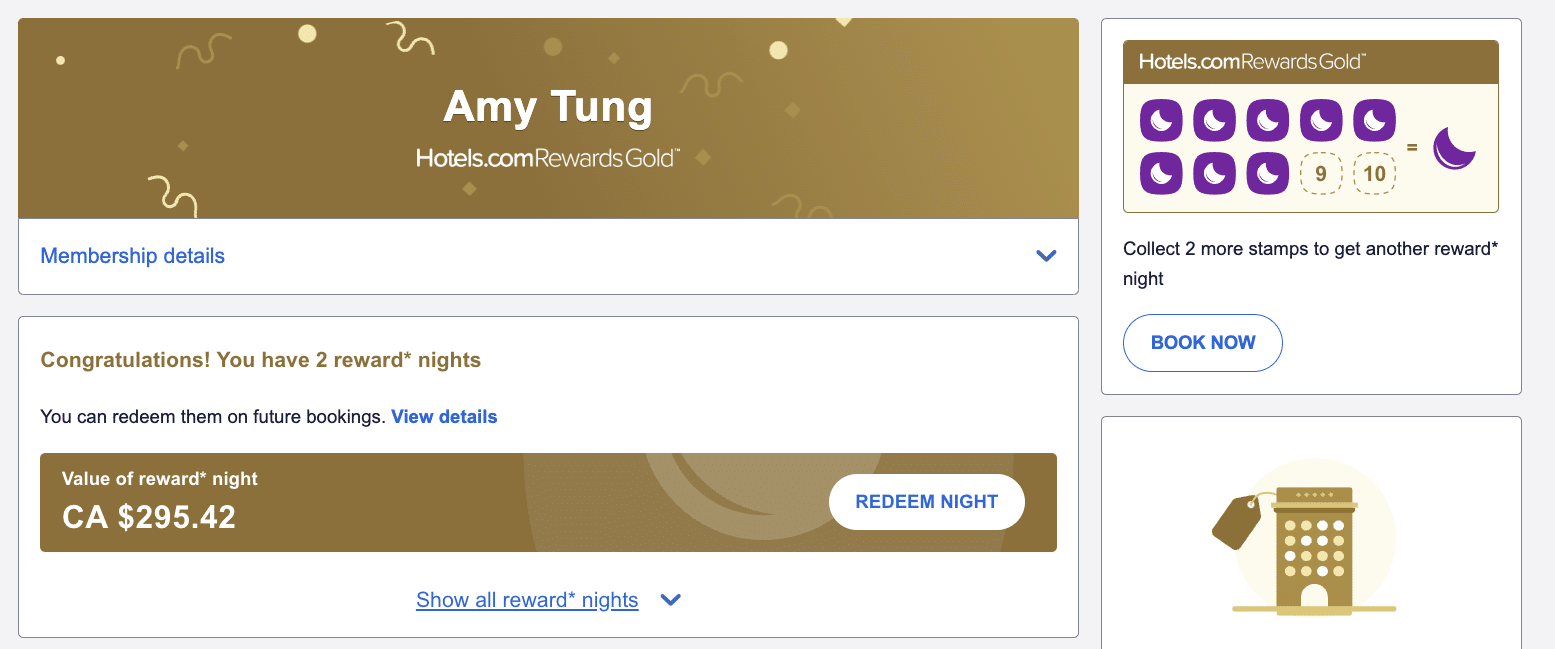Expand chevron beside Show all reward nights
Viewport: 1555px width, 649px height.
pos(671,600)
